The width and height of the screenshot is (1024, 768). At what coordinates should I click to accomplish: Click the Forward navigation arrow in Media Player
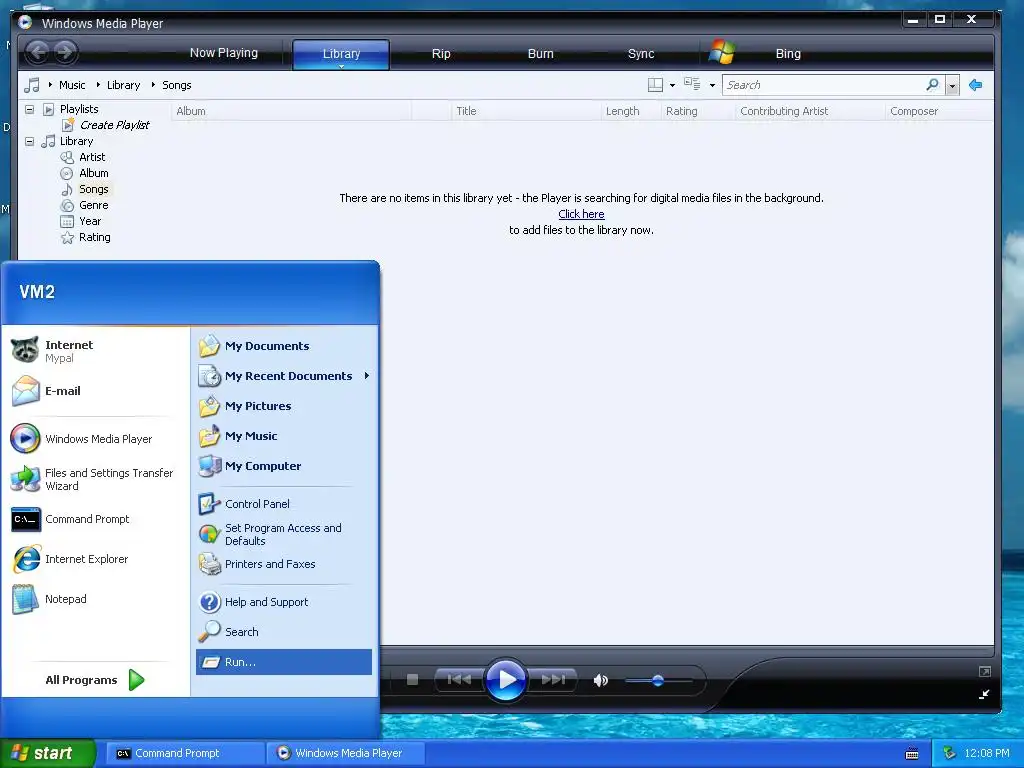click(x=65, y=52)
